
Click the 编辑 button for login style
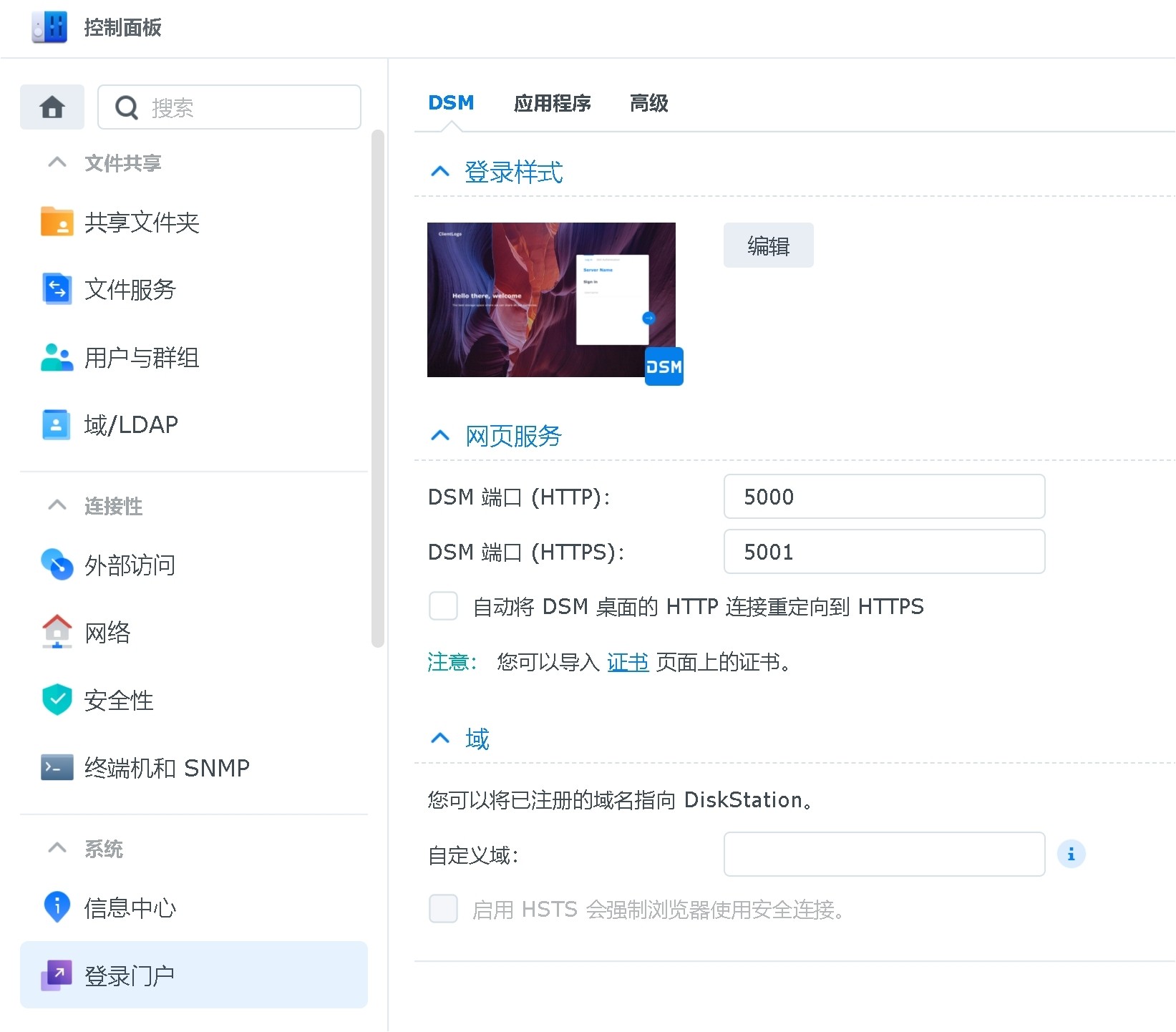pyautogui.click(x=767, y=245)
